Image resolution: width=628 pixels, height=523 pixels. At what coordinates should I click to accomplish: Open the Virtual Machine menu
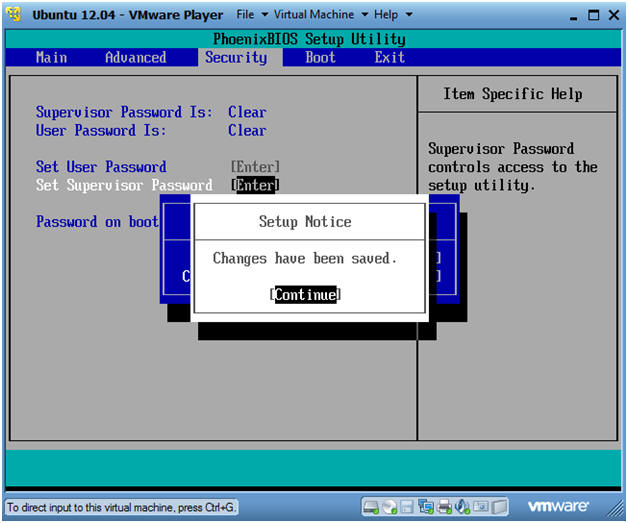pos(314,15)
